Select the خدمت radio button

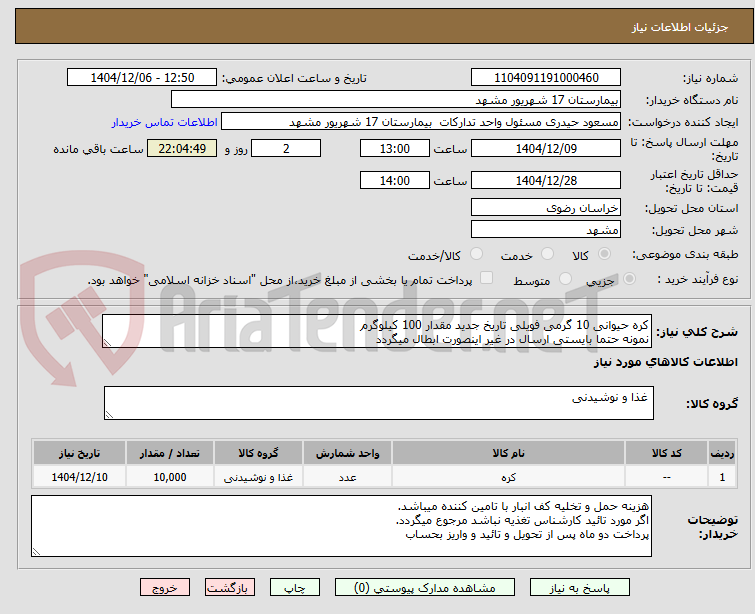tap(547, 254)
